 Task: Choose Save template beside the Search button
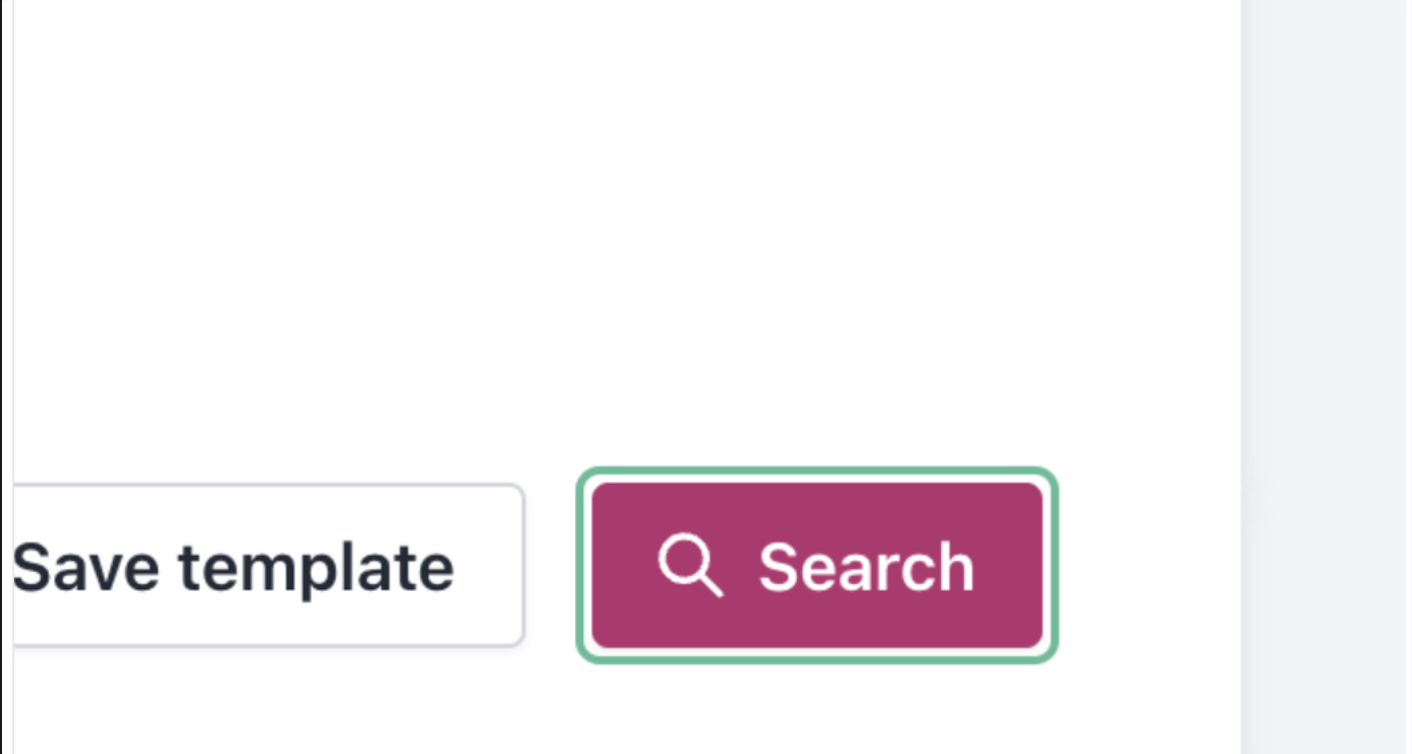point(268,565)
